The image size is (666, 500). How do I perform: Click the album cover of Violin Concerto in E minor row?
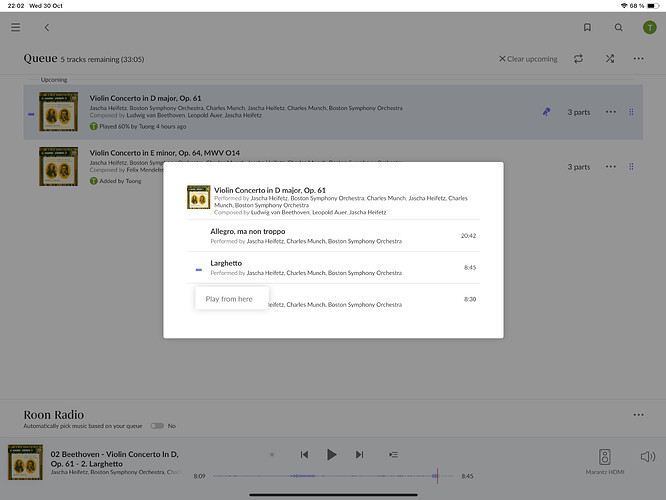[x=59, y=166]
